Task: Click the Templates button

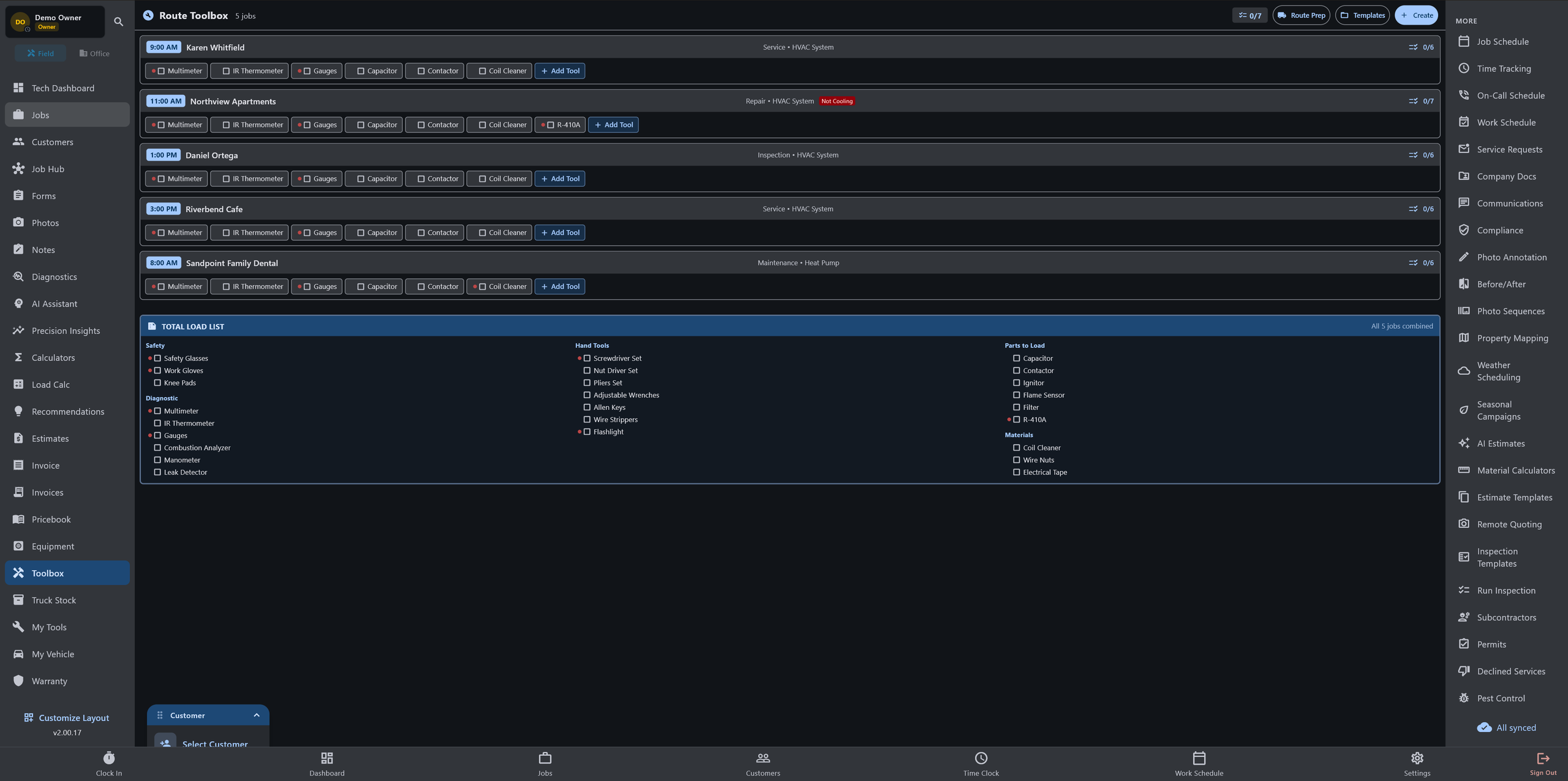Action: [x=1362, y=15]
